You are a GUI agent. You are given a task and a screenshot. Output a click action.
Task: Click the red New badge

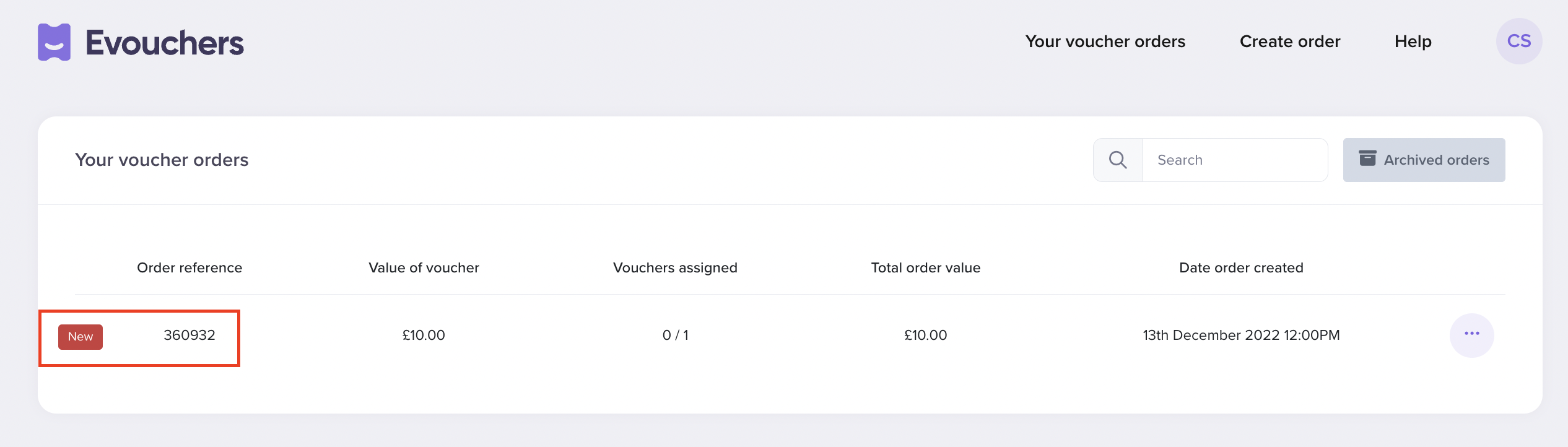pos(81,337)
